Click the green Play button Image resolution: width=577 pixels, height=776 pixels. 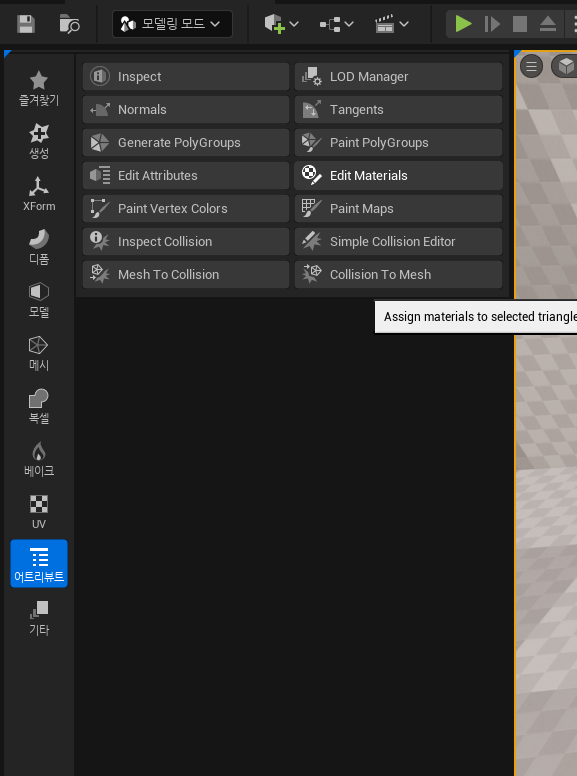point(463,24)
